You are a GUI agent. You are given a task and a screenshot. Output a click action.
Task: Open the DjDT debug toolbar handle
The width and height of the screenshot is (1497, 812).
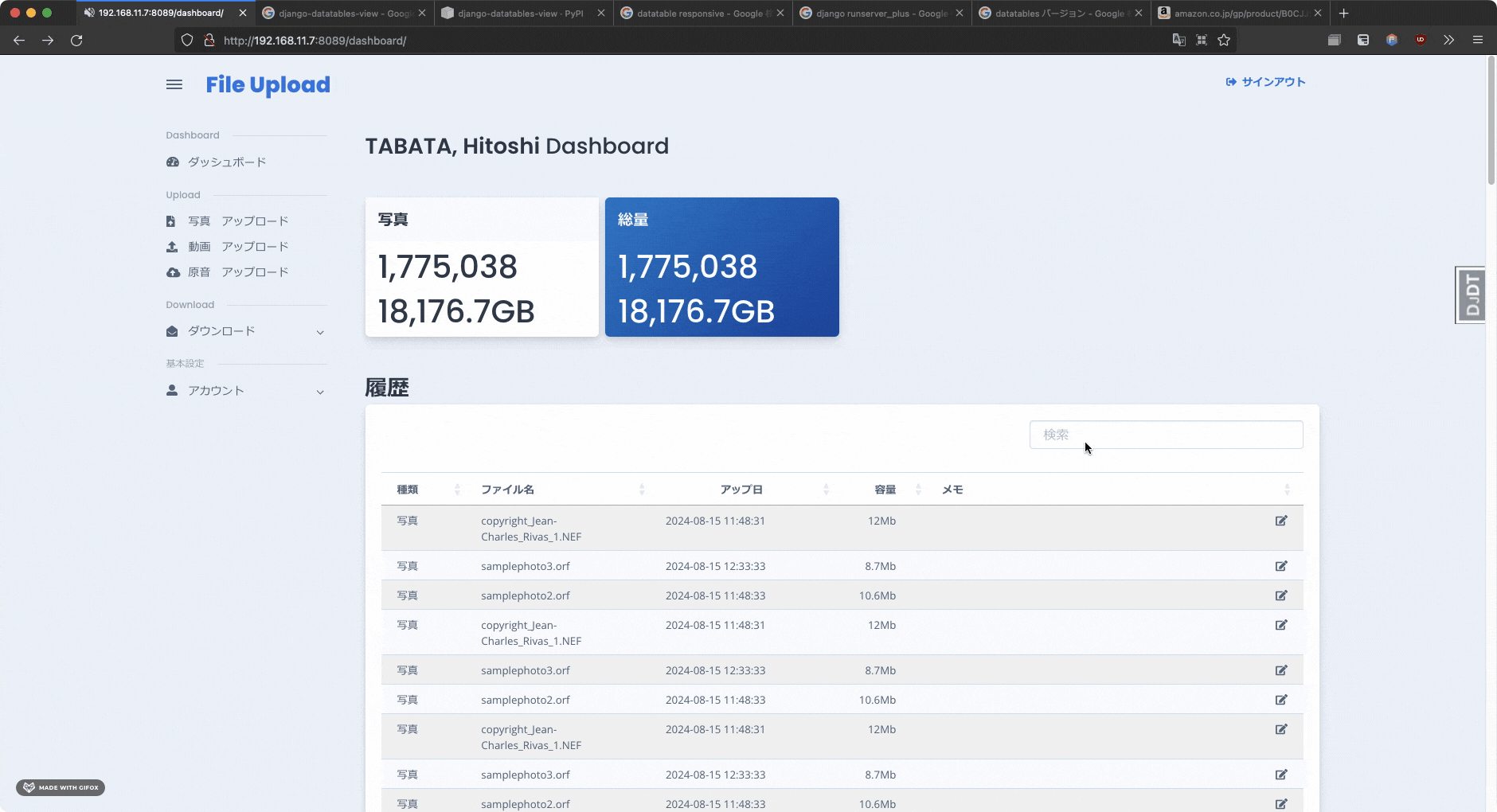1471,295
